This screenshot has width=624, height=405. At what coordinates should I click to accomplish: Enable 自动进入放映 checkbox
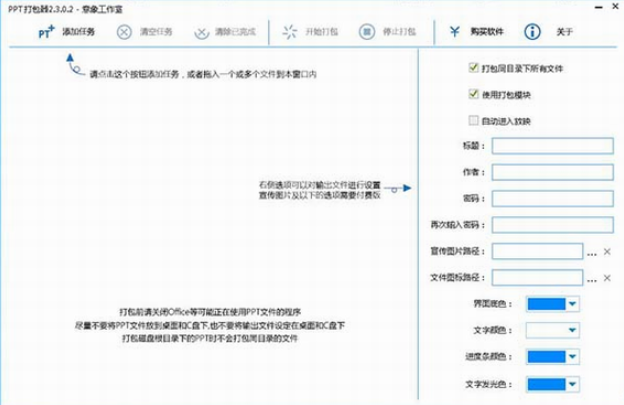point(473,120)
